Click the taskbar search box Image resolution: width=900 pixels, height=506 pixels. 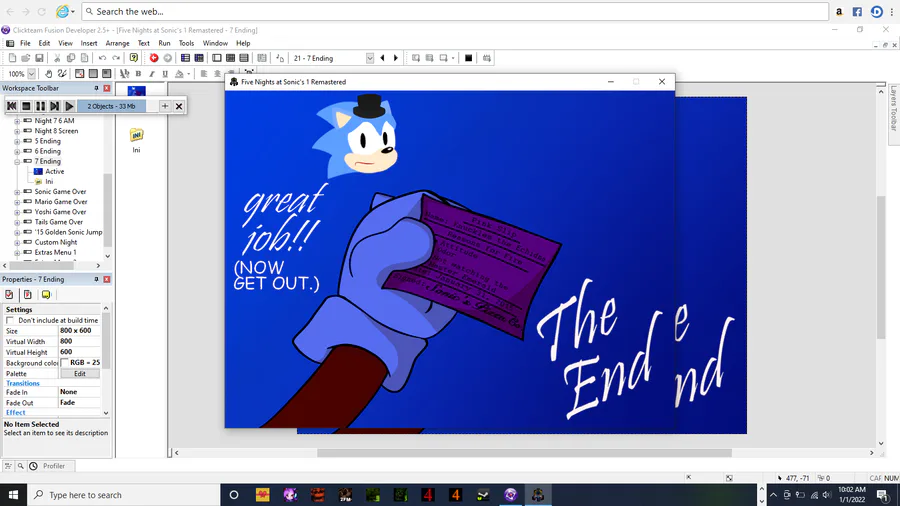coord(123,495)
